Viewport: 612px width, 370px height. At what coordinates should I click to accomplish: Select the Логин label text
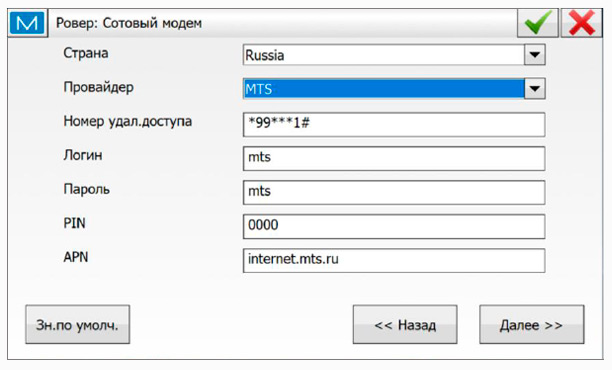coord(83,155)
